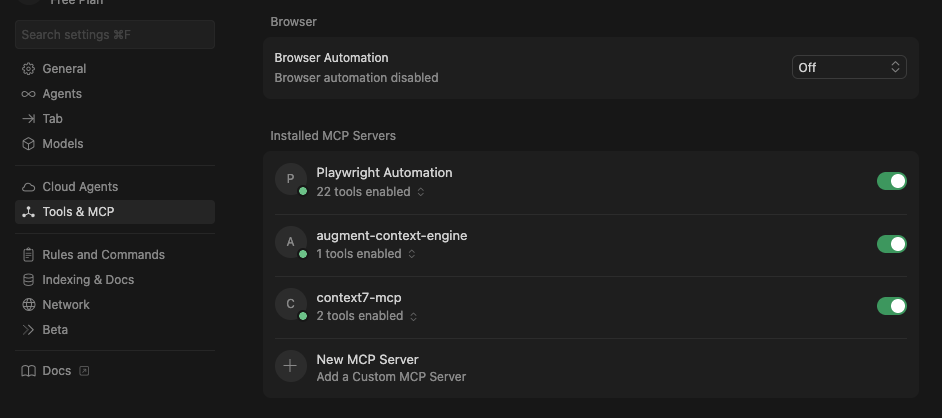Switch to Cloud Agents settings
The width and height of the screenshot is (942, 418).
(x=115, y=187)
